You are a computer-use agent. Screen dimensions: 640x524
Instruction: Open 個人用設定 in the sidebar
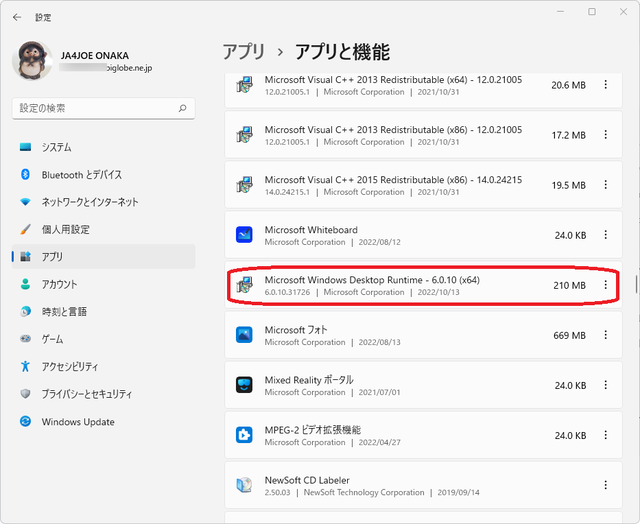(x=103, y=229)
